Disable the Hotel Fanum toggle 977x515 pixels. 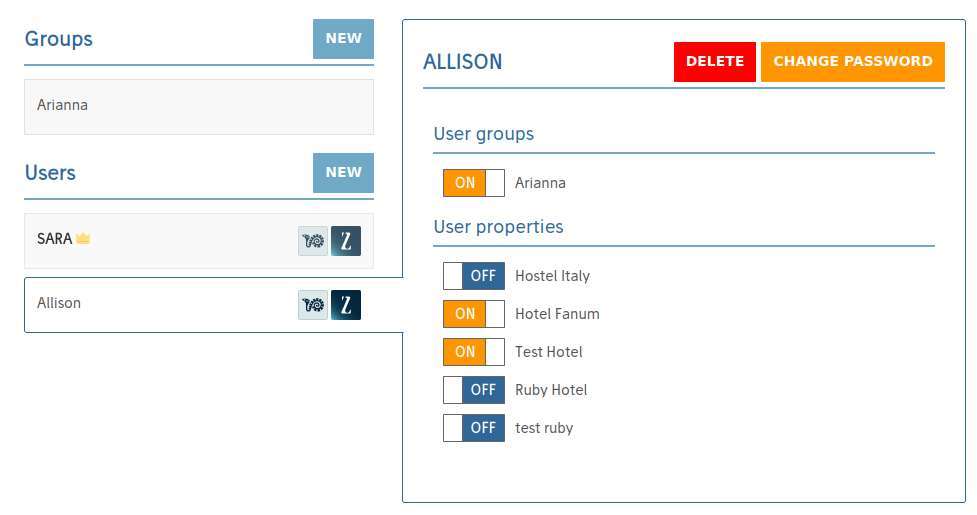click(x=474, y=314)
